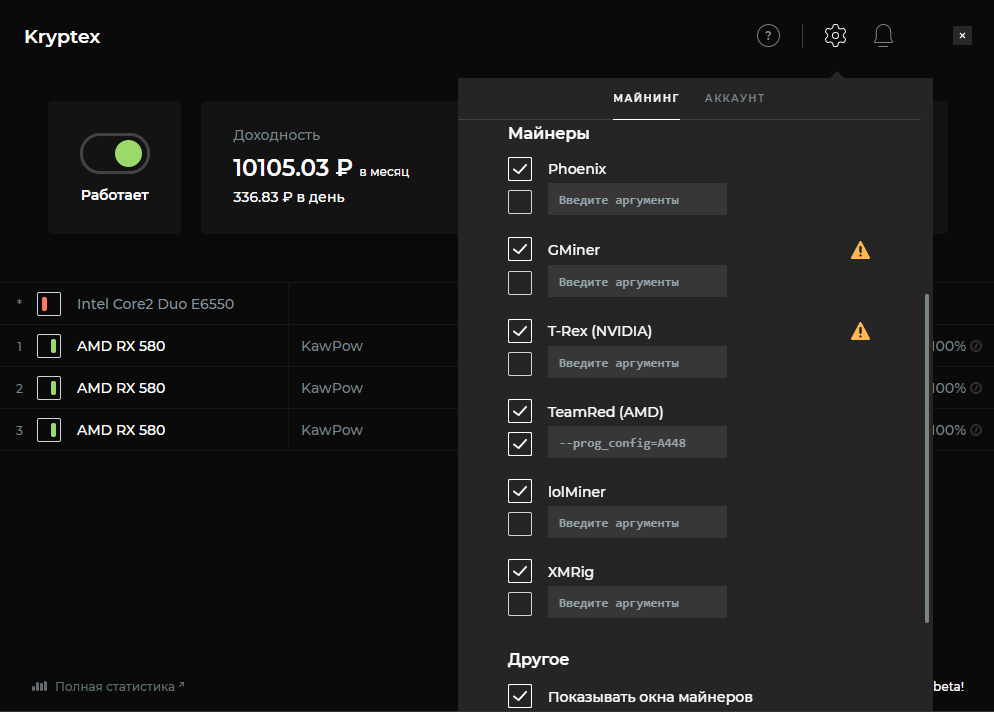Click the Kryptex logo

click(x=62, y=37)
